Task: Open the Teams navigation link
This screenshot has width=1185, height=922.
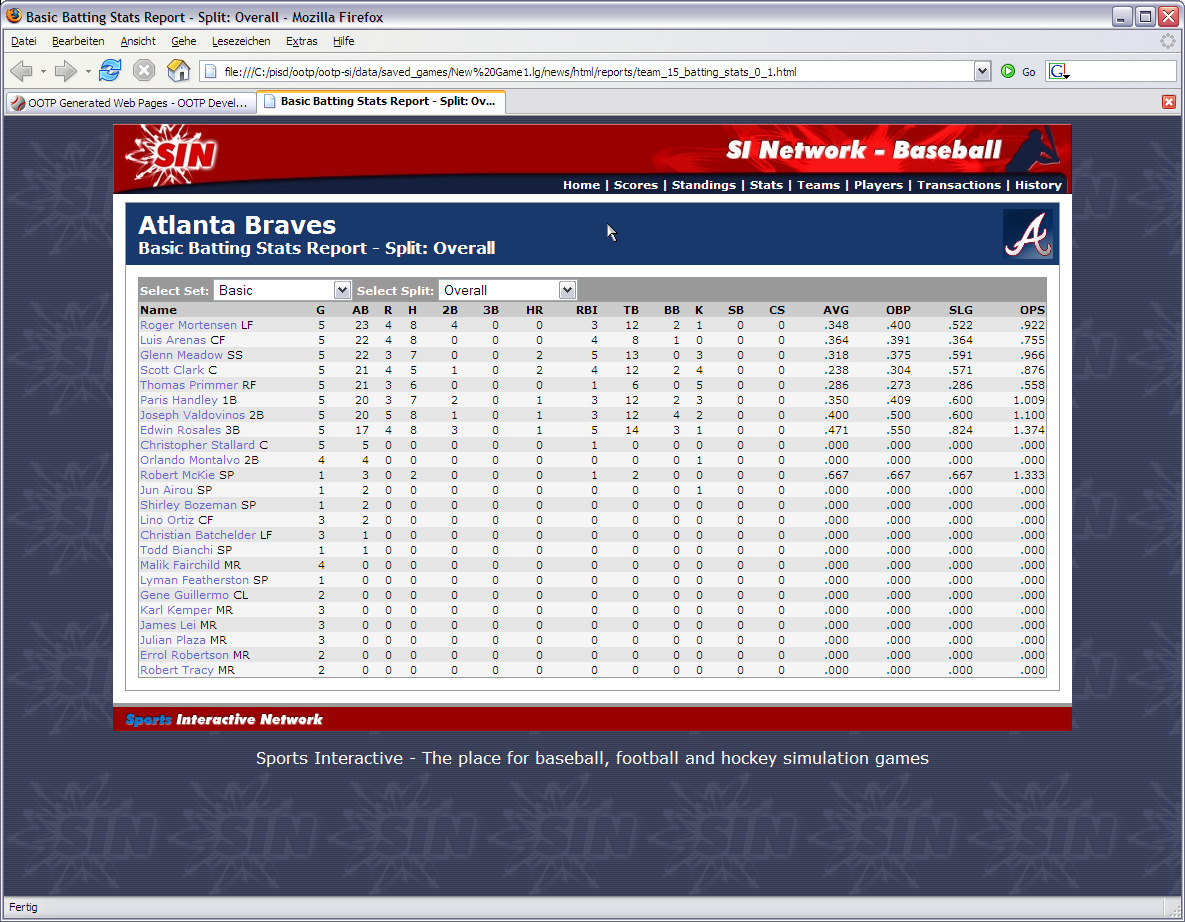Action: coord(818,185)
